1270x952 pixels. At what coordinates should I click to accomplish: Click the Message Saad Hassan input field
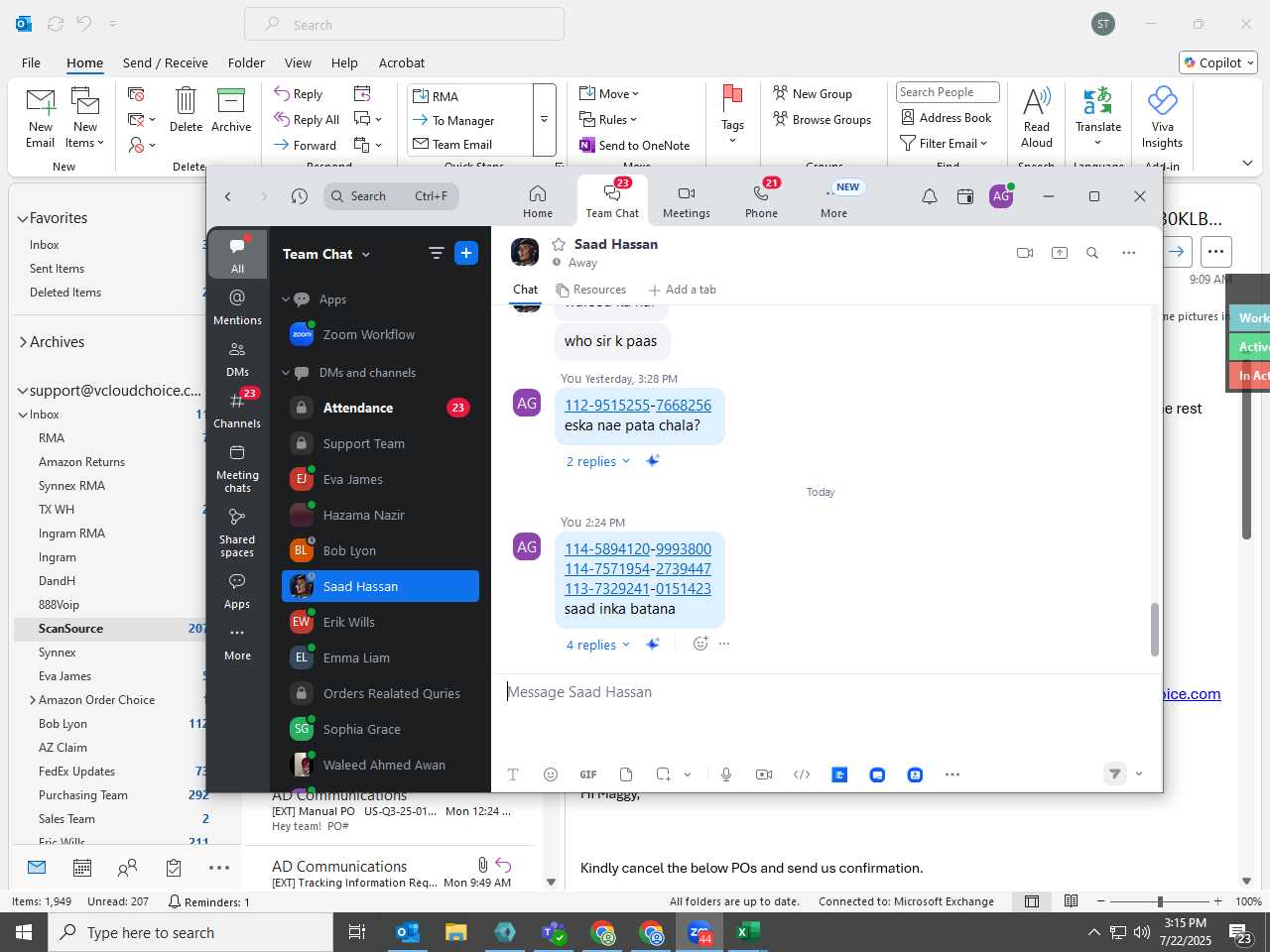[825, 692]
